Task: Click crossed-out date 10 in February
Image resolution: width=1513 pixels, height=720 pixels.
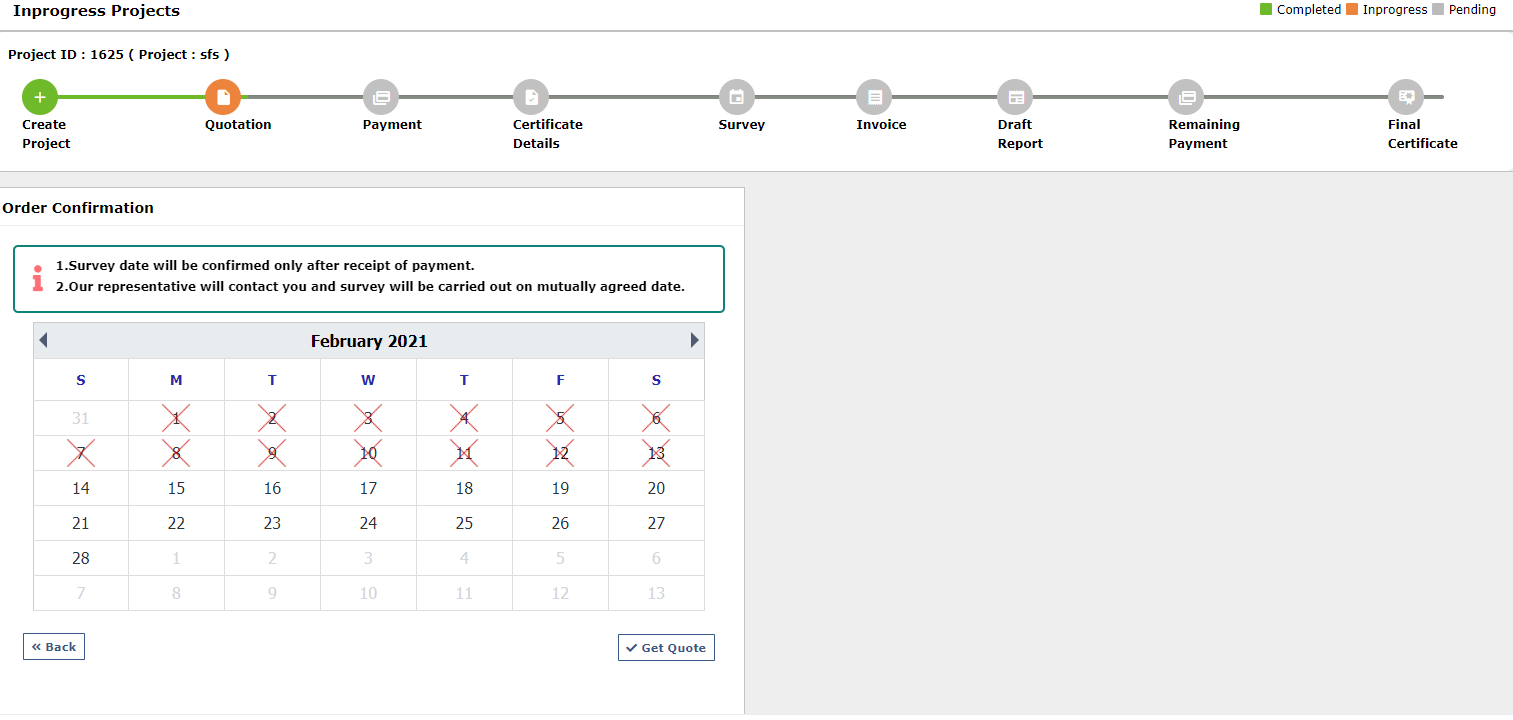Action: (368, 453)
